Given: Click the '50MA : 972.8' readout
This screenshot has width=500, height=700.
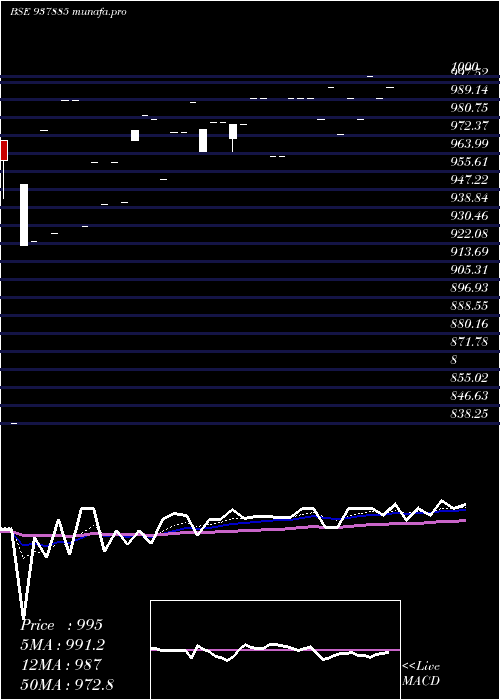Looking at the screenshot, I should click(67, 684).
